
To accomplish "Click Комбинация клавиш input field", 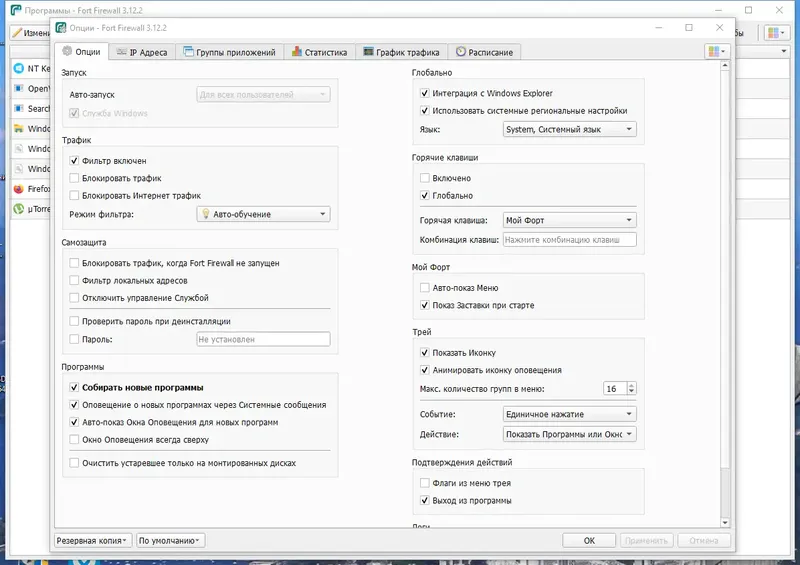I will point(569,239).
